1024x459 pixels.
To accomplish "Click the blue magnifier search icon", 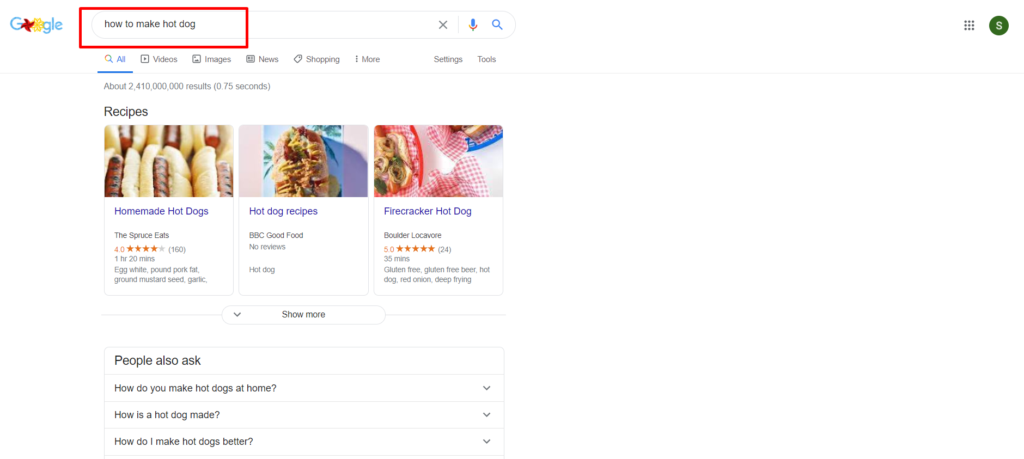I will pyautogui.click(x=497, y=25).
